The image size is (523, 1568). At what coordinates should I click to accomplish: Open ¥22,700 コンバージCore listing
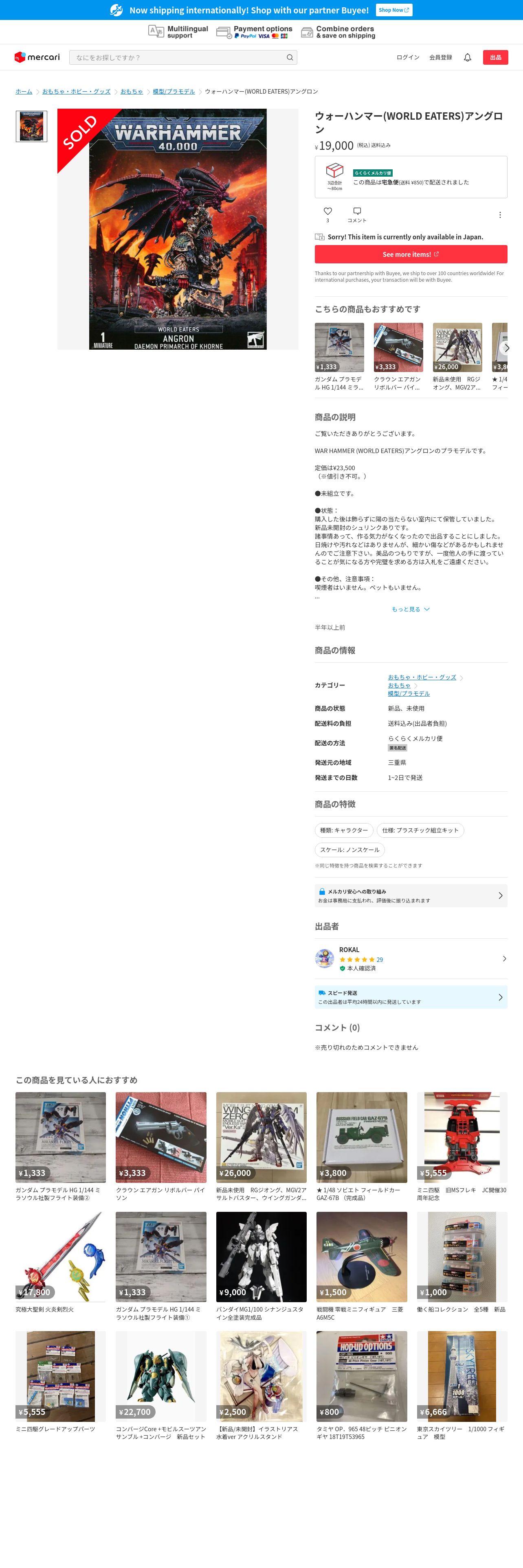pos(161,1385)
